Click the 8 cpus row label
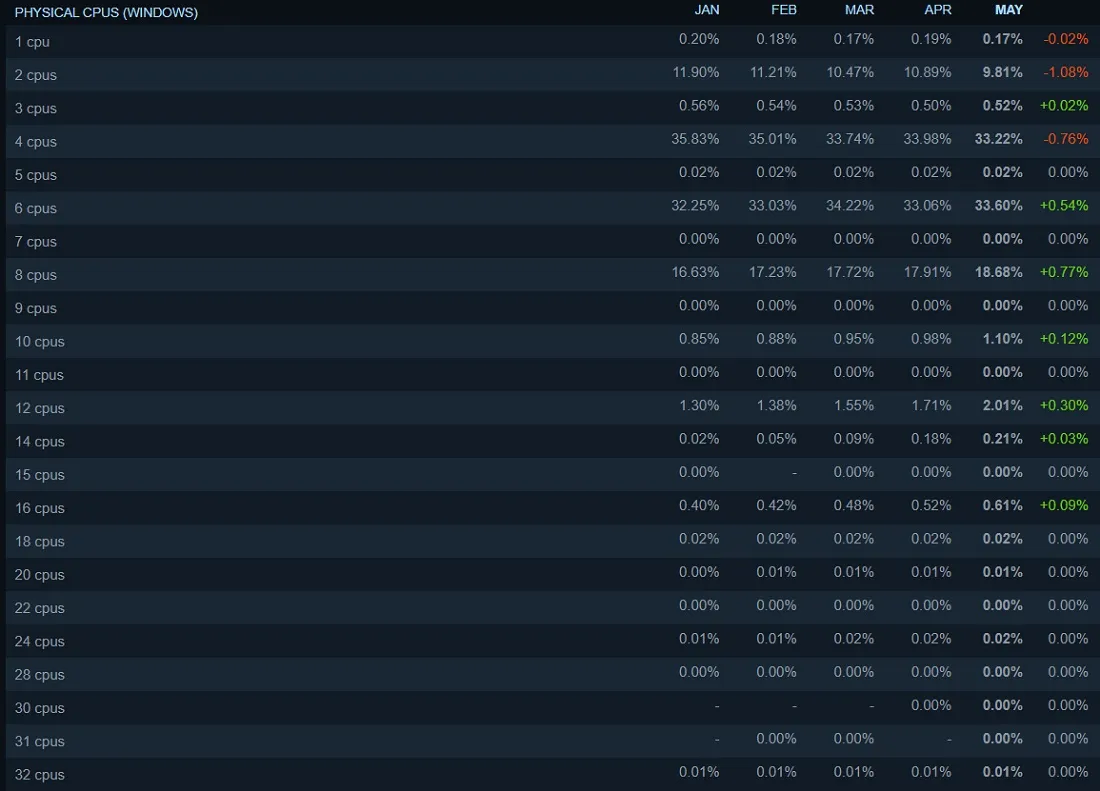The width and height of the screenshot is (1100, 791). (x=36, y=275)
